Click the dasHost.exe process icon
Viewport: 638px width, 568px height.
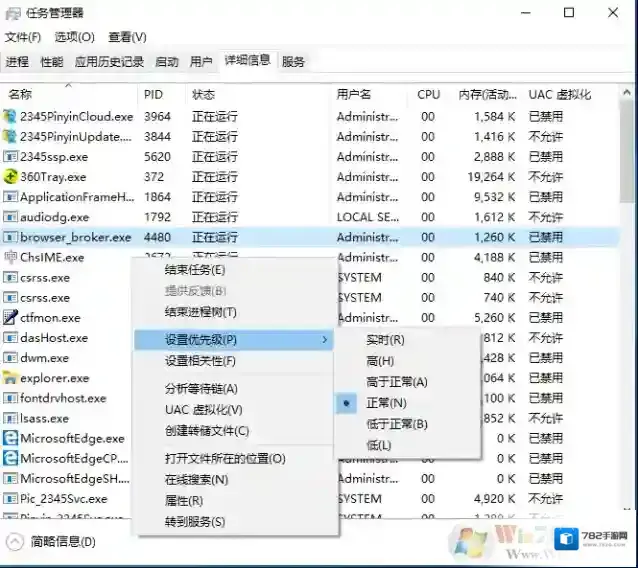10,338
